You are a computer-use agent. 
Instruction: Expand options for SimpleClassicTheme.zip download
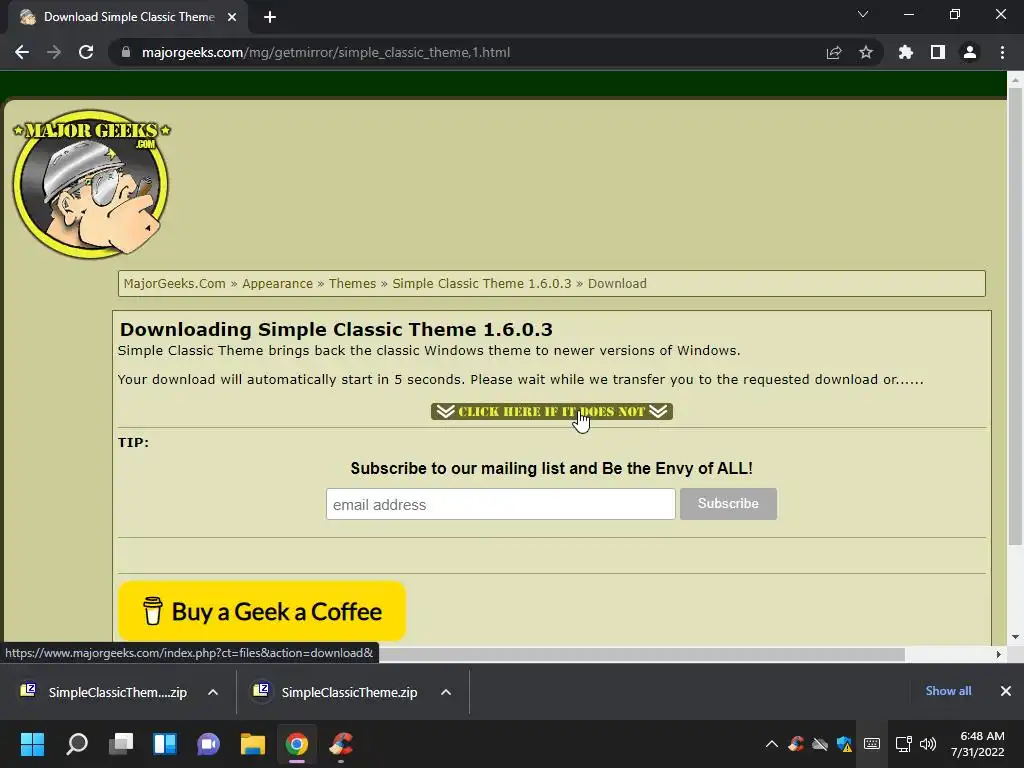click(446, 692)
